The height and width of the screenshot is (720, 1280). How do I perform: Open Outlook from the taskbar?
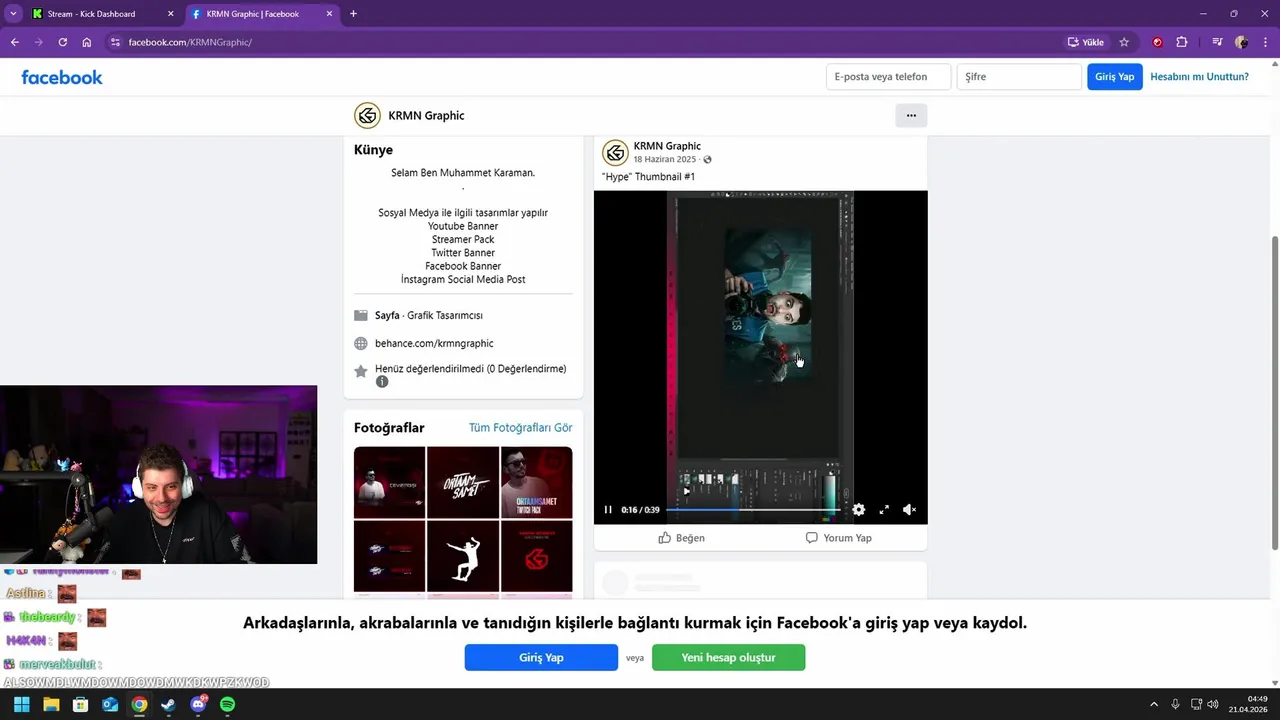pyautogui.click(x=110, y=704)
